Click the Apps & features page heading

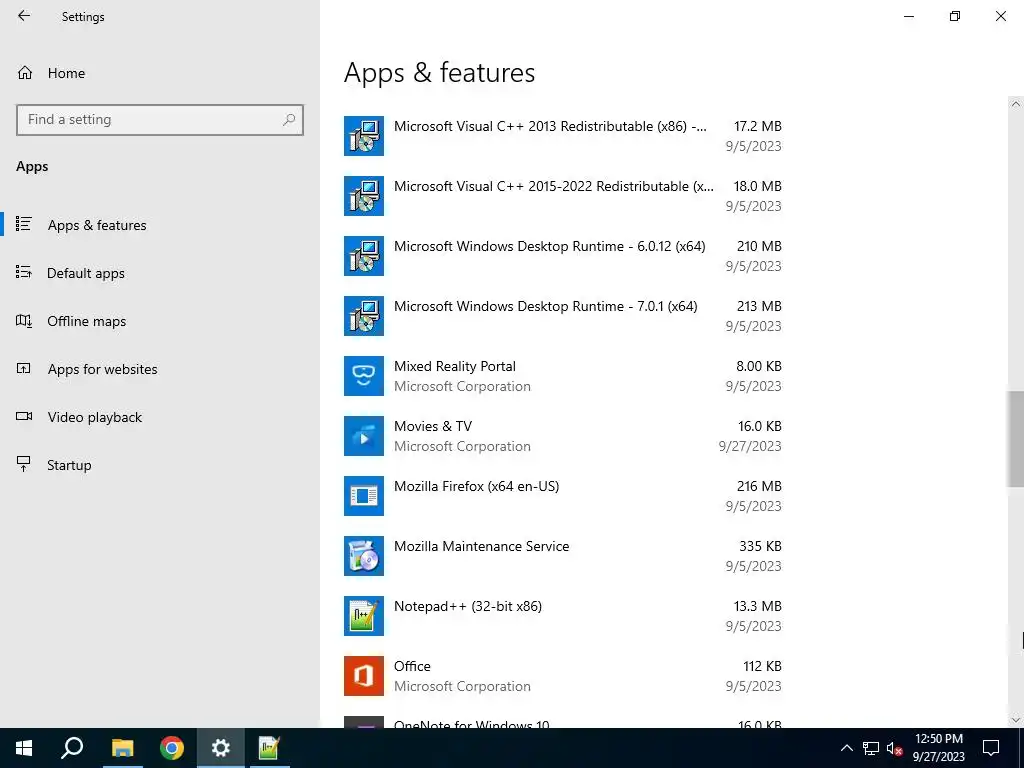(x=440, y=72)
